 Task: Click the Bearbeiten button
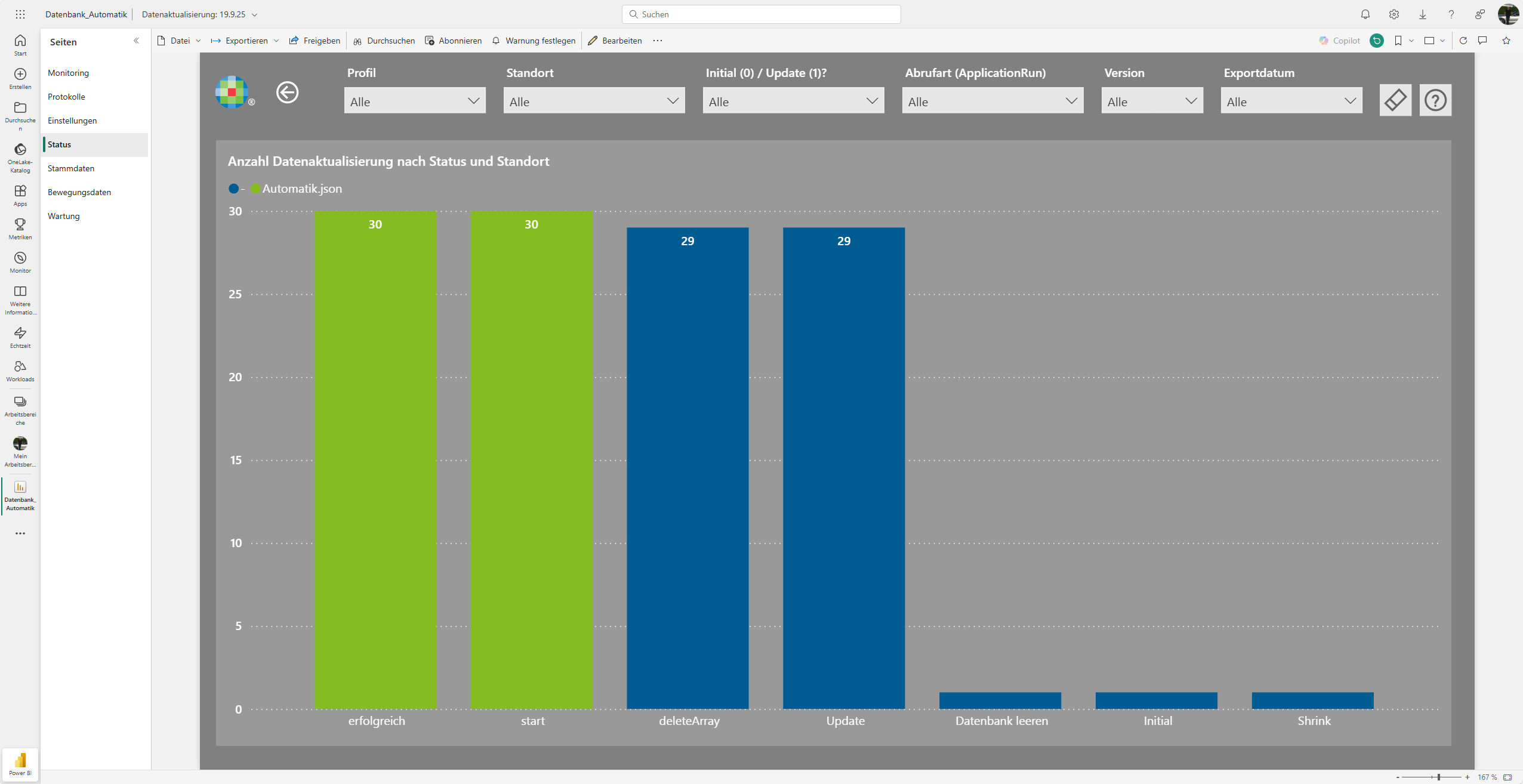[615, 41]
